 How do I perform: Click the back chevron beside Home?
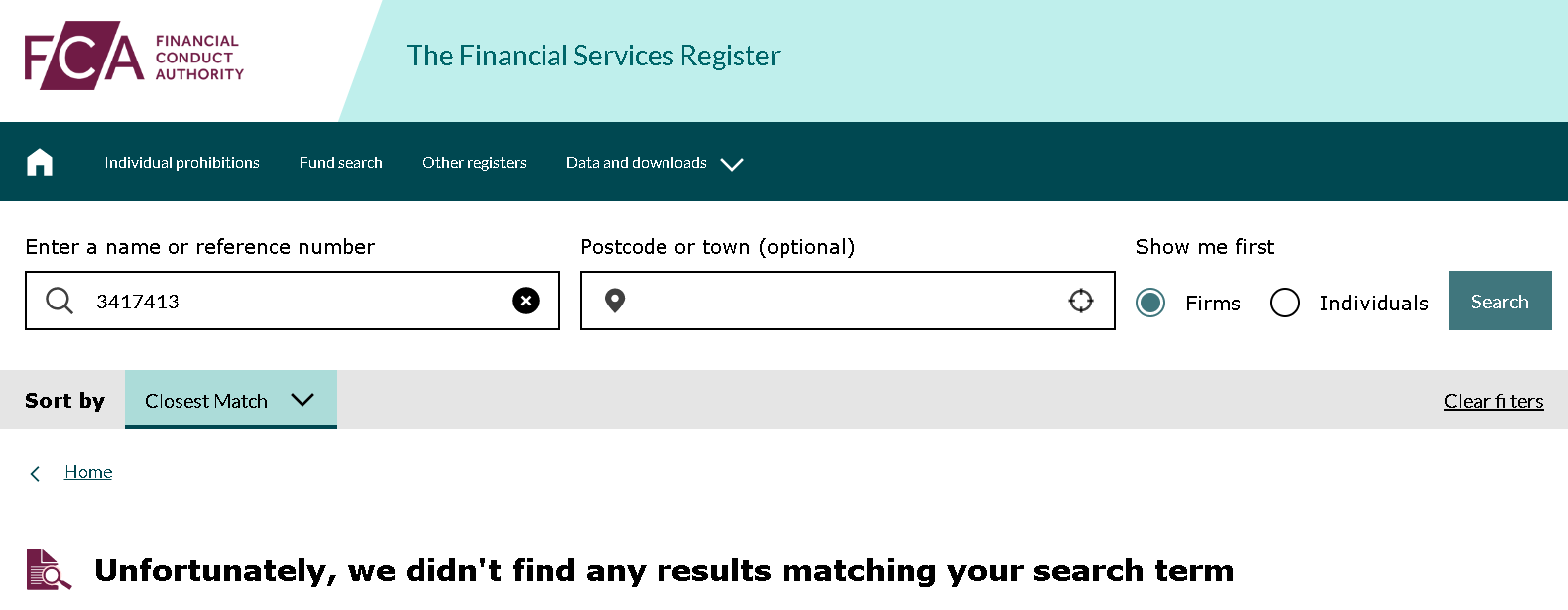coord(36,474)
